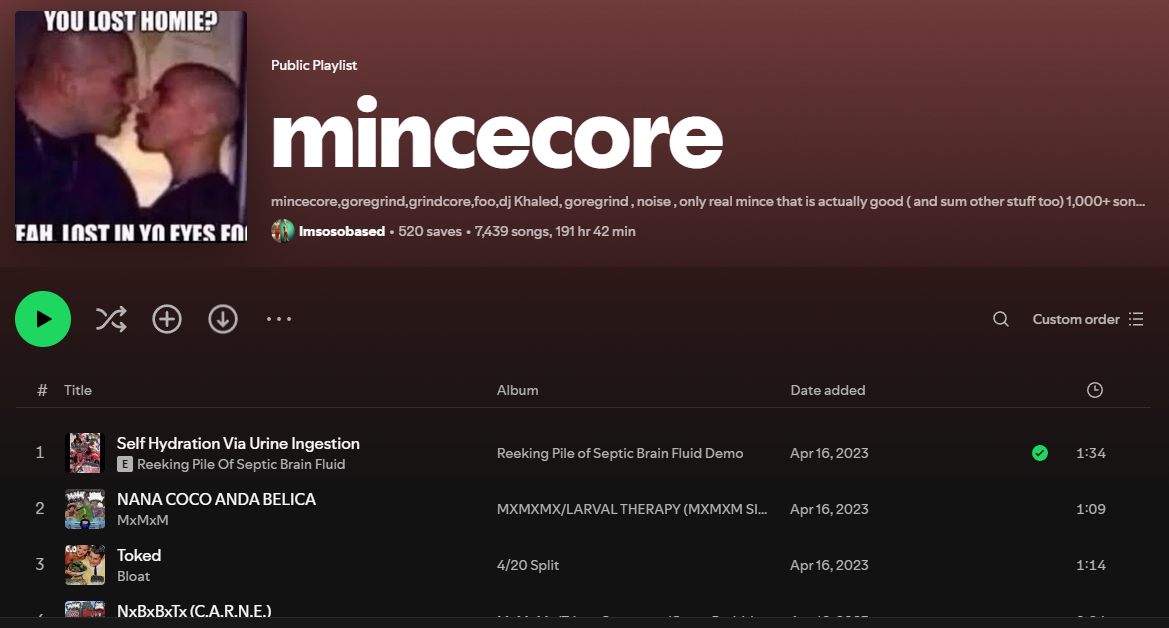1169x628 pixels.
Task: Sort by the Album column header
Action: tap(517, 390)
